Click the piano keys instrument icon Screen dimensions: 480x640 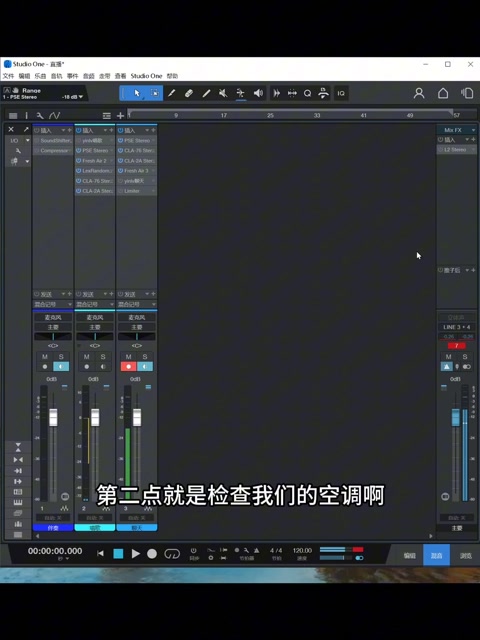[18, 502]
